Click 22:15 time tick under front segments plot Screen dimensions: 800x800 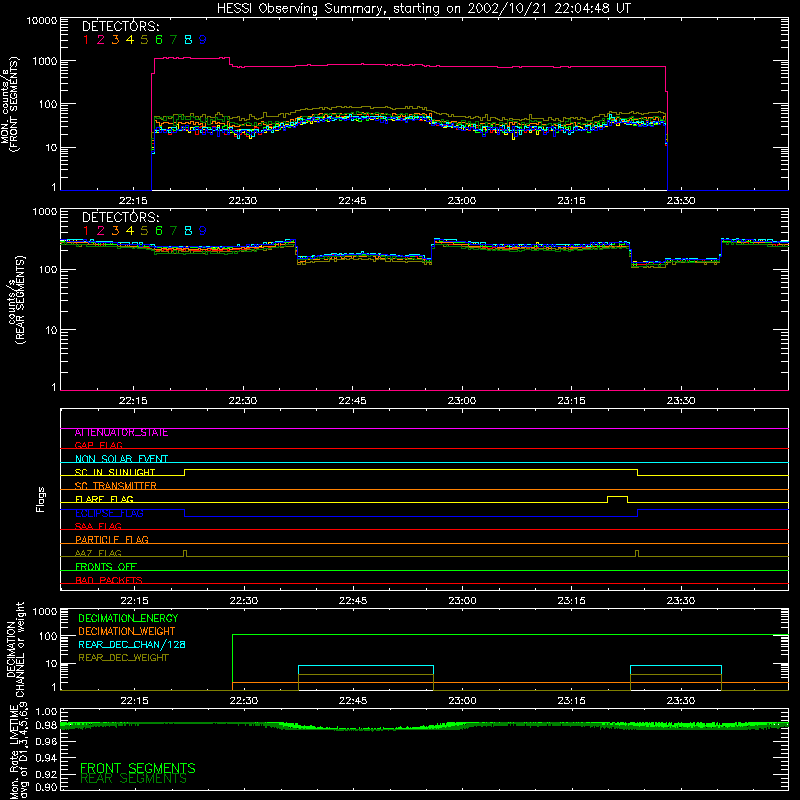(x=133, y=201)
